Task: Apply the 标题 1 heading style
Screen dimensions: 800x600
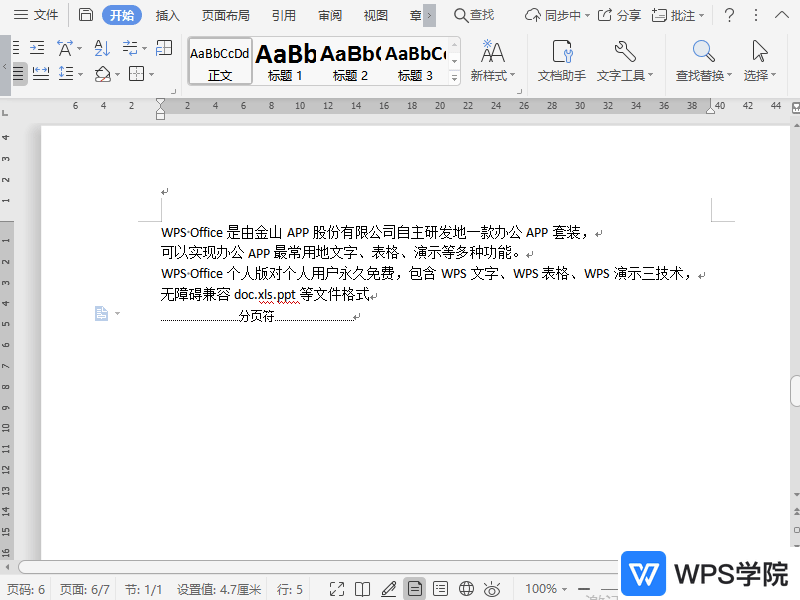Action: click(285, 62)
